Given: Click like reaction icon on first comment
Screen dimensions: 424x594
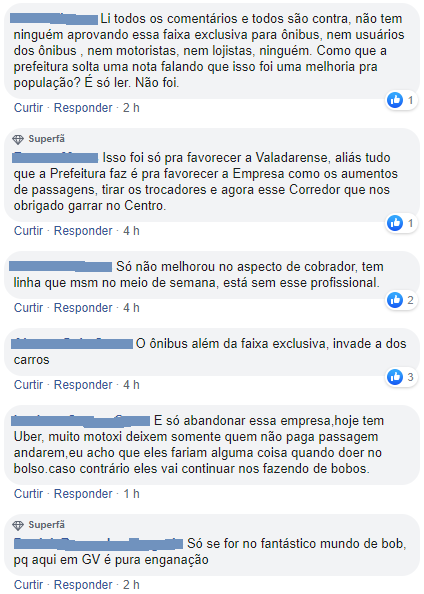Looking at the screenshot, I should click(x=395, y=100).
